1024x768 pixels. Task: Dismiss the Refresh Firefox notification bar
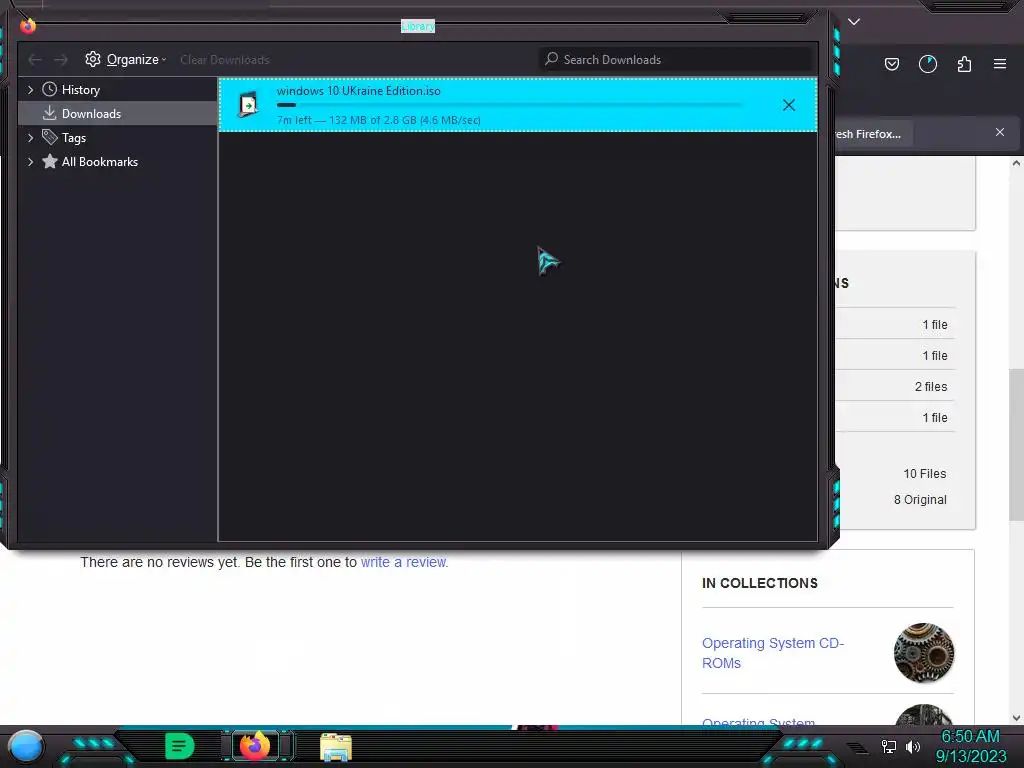click(x=1000, y=132)
